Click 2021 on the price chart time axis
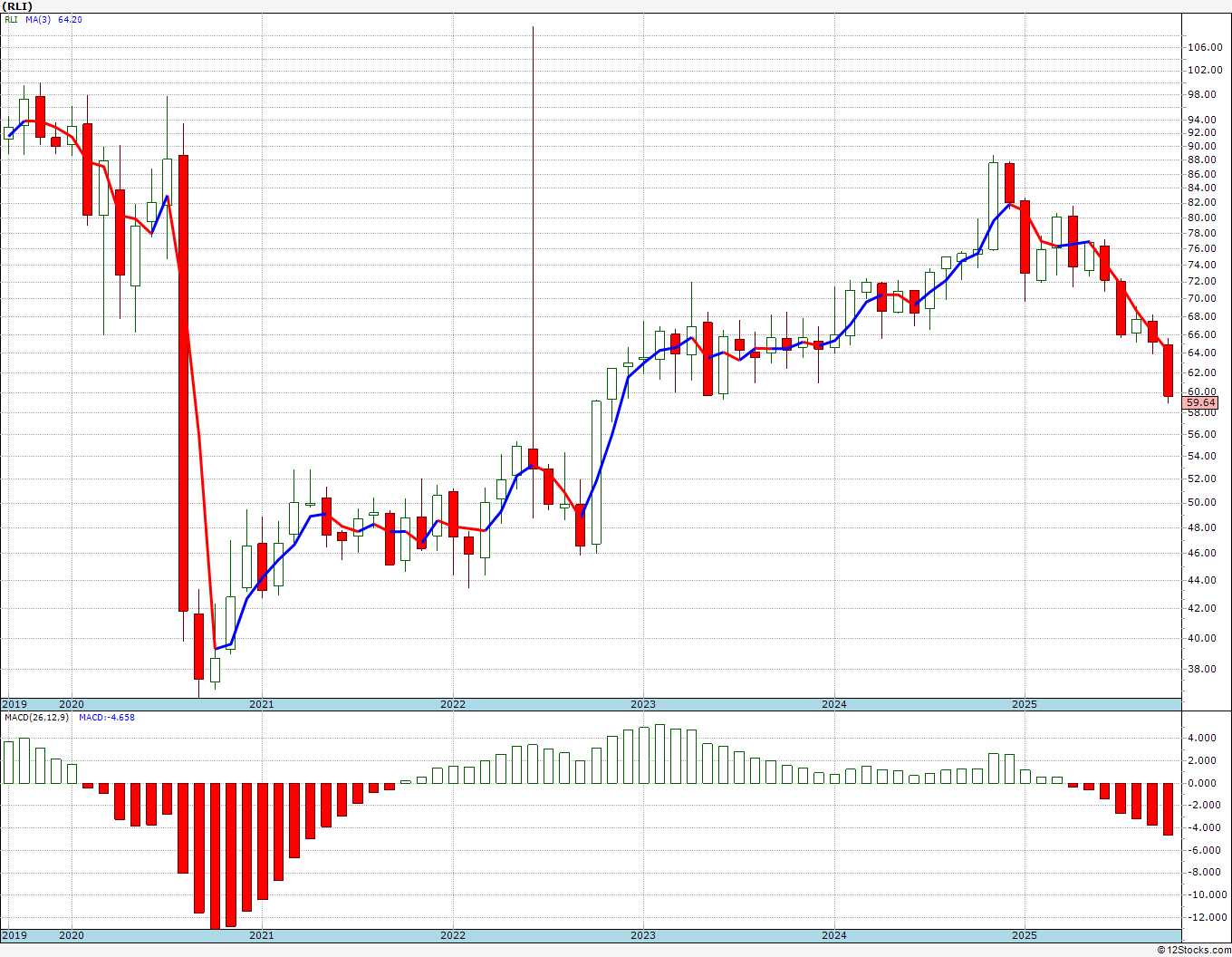This screenshot has height=957, width=1232. [x=261, y=704]
